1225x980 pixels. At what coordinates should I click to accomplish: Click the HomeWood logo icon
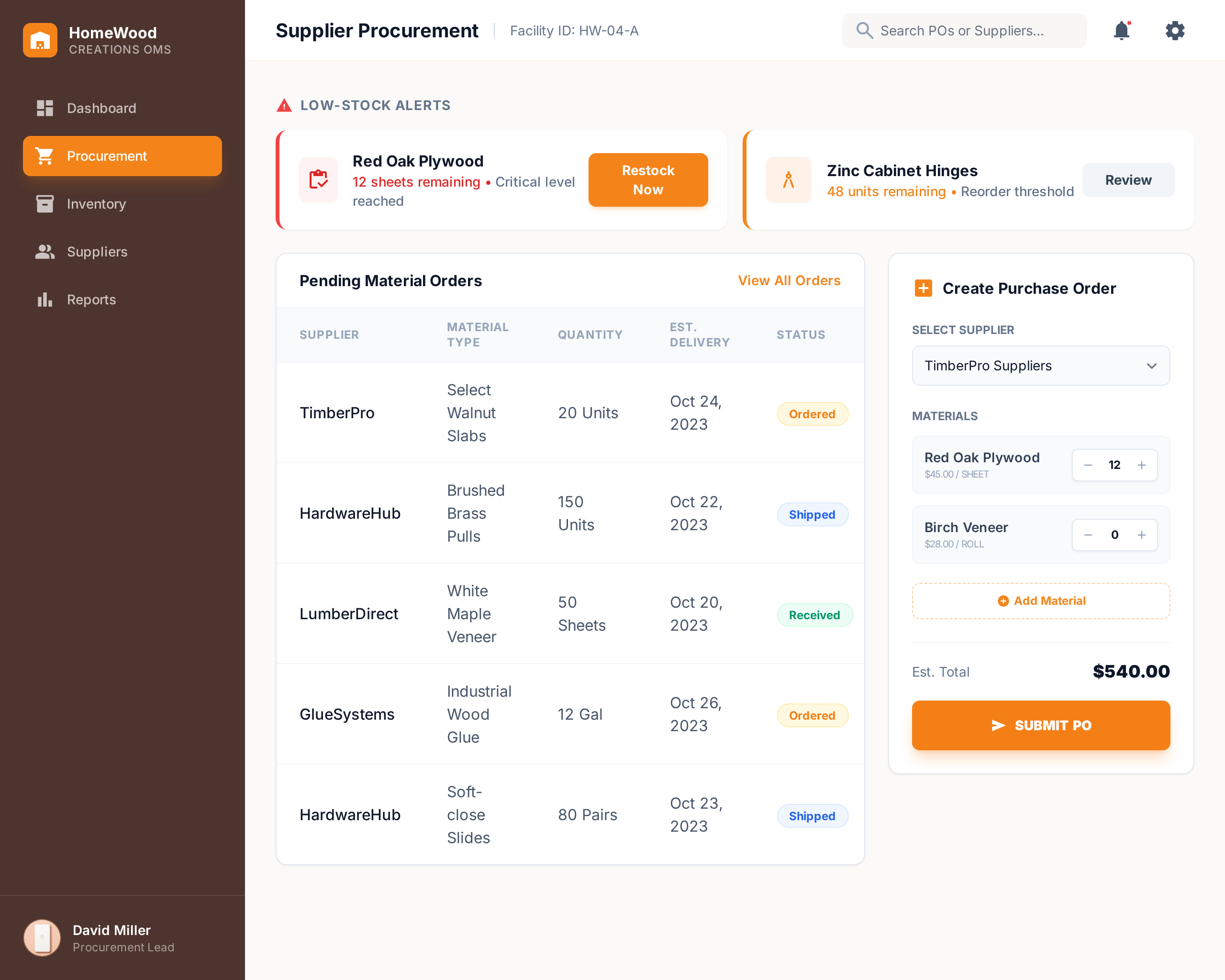40,40
